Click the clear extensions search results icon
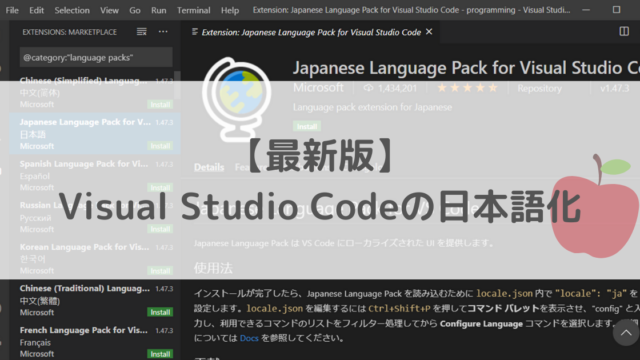 pos(142,32)
